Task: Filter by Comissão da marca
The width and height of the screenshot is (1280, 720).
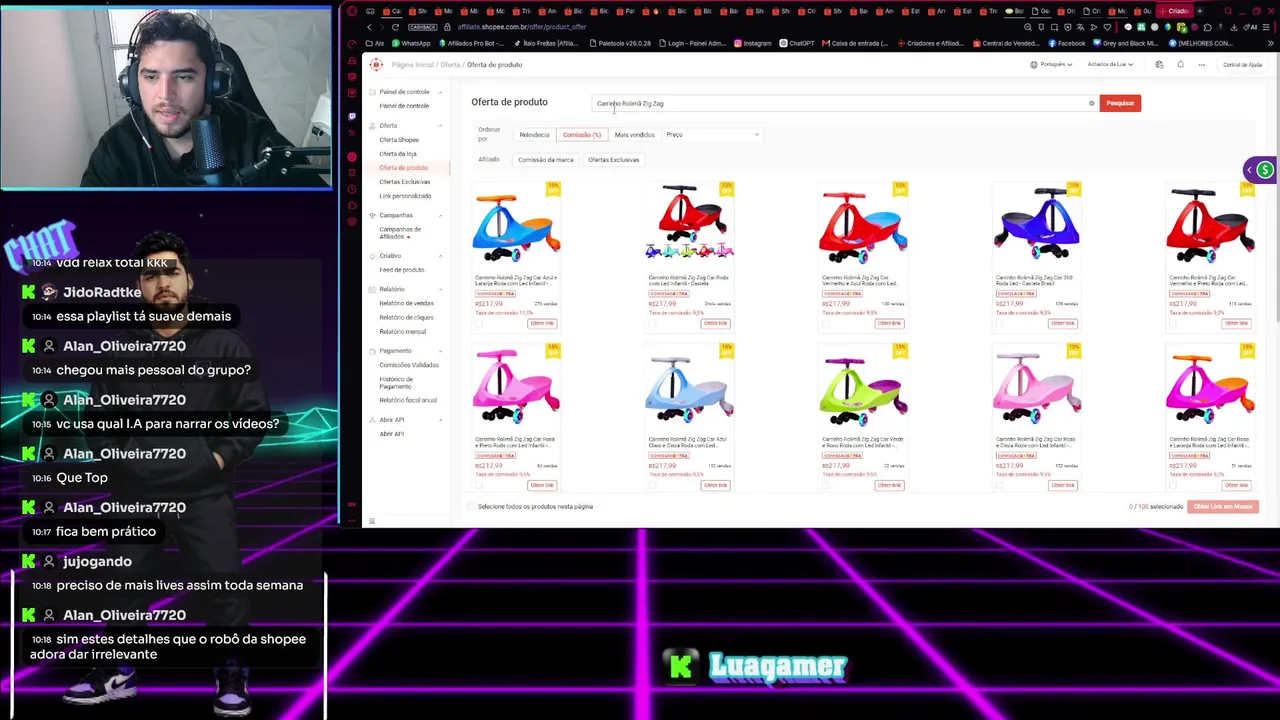Action: click(x=546, y=160)
